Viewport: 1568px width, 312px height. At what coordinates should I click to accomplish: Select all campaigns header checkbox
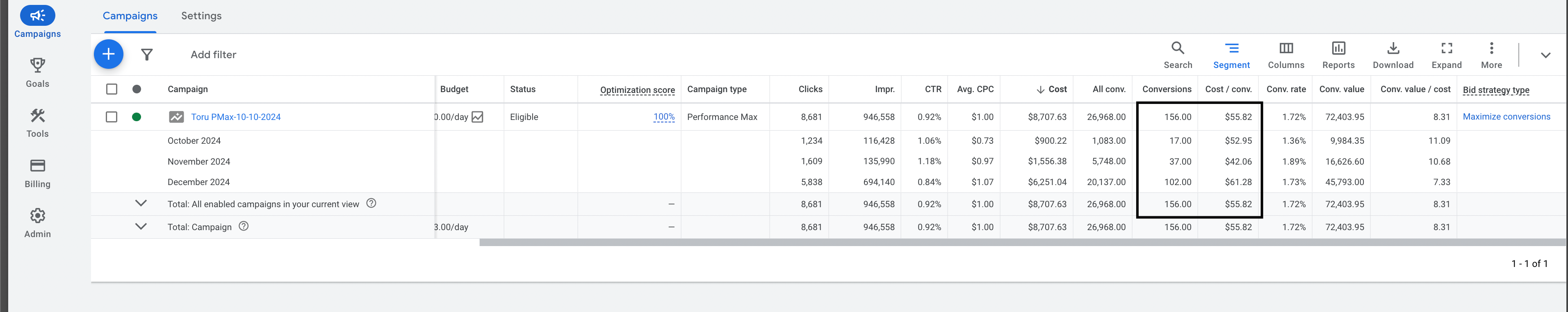(112, 89)
